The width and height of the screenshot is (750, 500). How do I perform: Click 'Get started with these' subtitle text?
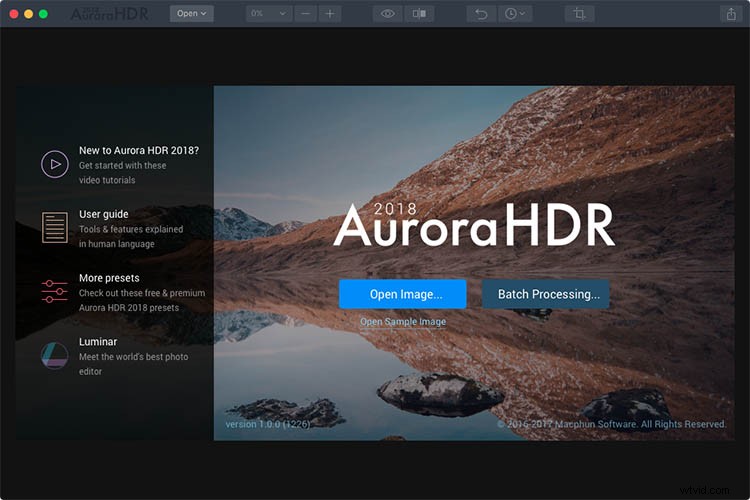pos(122,166)
